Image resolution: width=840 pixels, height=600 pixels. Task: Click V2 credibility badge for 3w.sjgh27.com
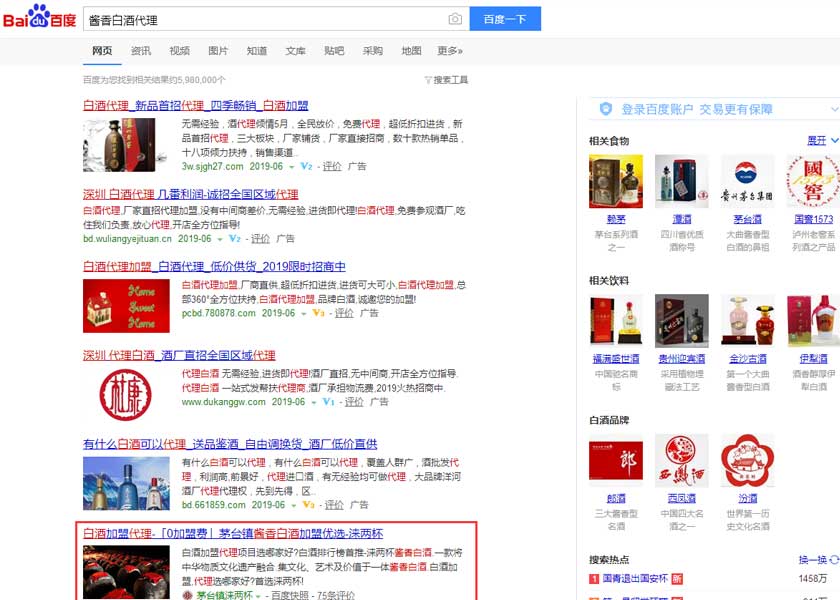tap(306, 167)
